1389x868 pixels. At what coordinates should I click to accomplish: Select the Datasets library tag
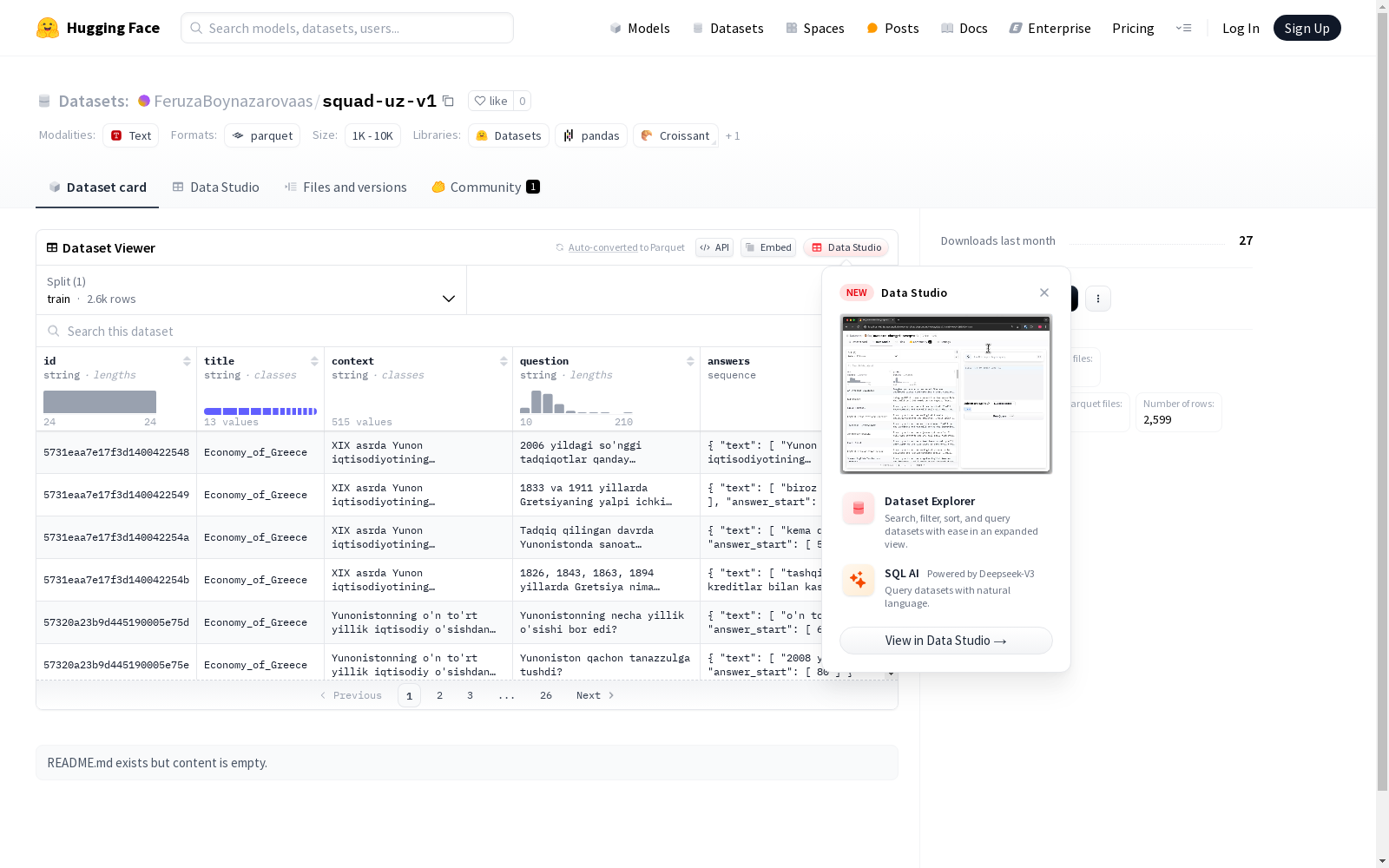[x=508, y=135]
